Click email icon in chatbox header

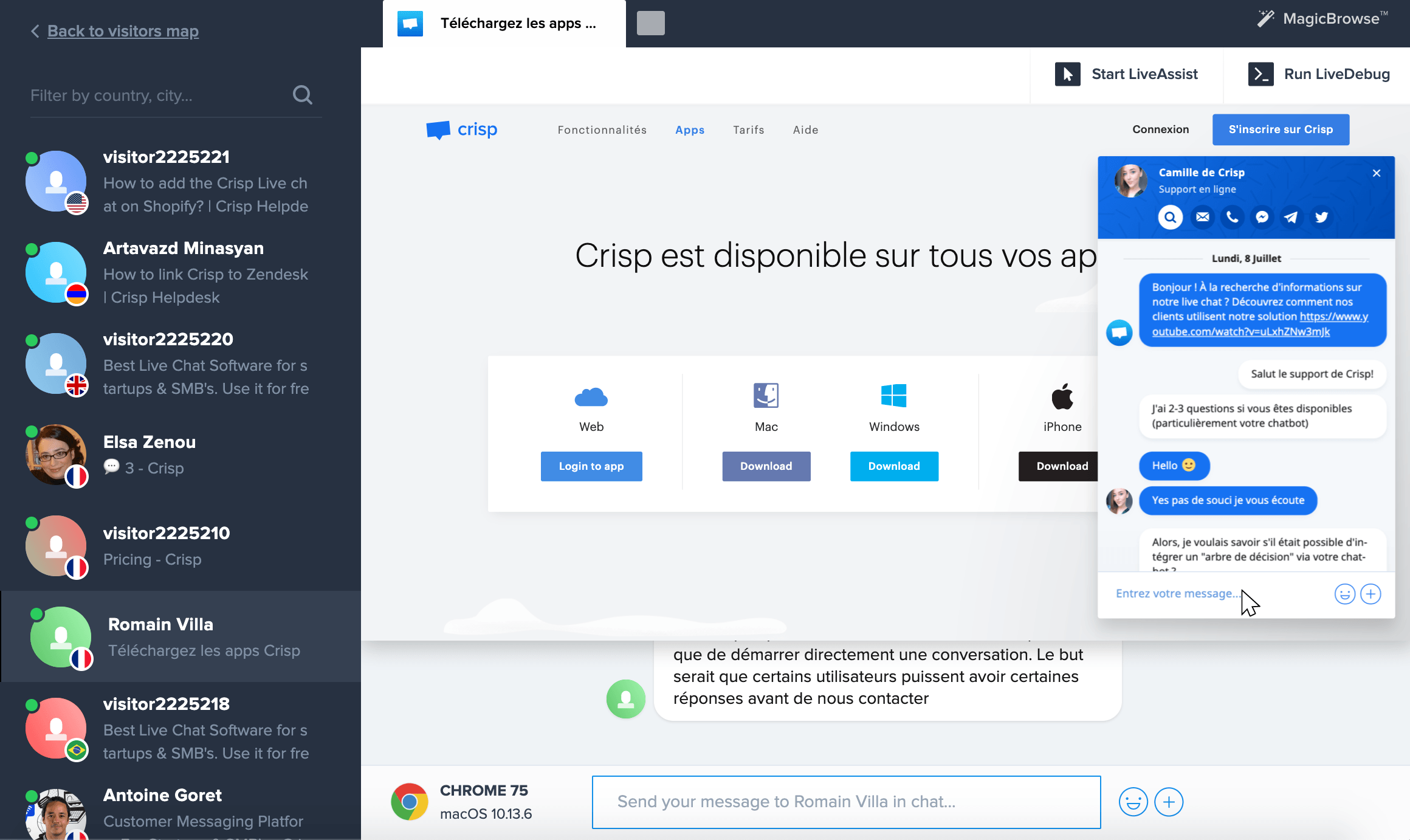coord(1202,217)
